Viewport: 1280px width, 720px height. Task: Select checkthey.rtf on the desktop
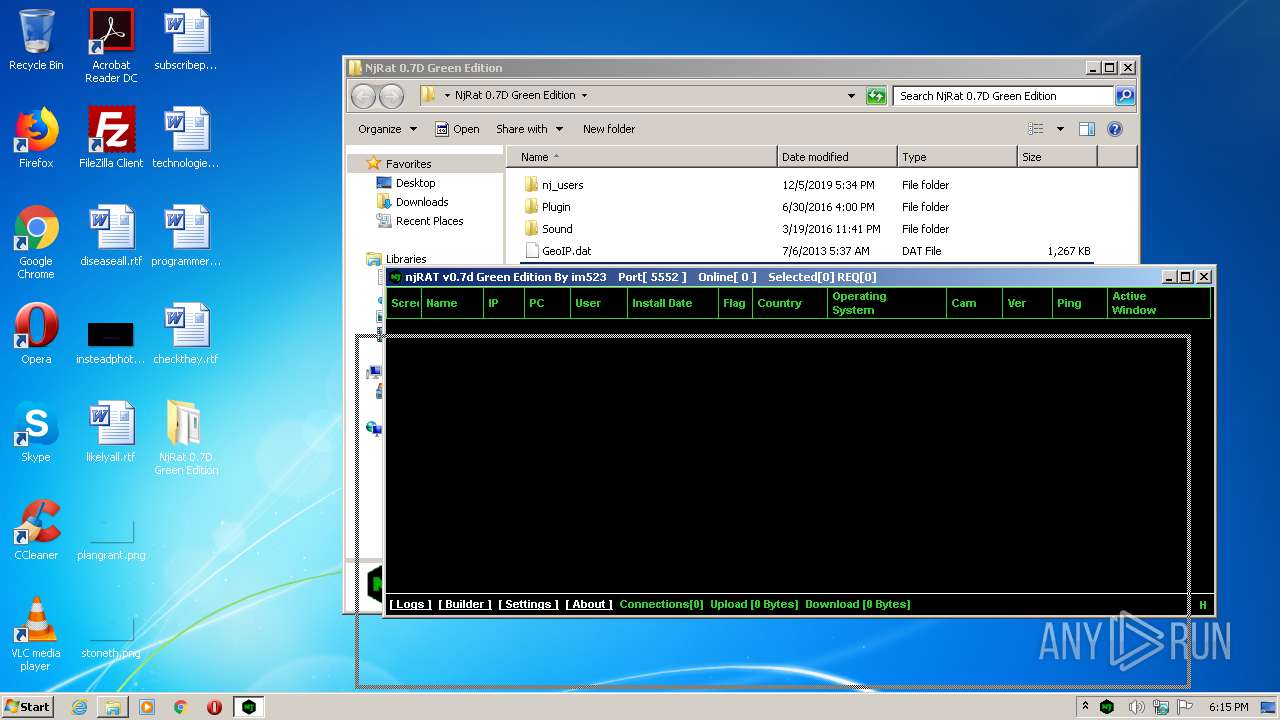186,334
